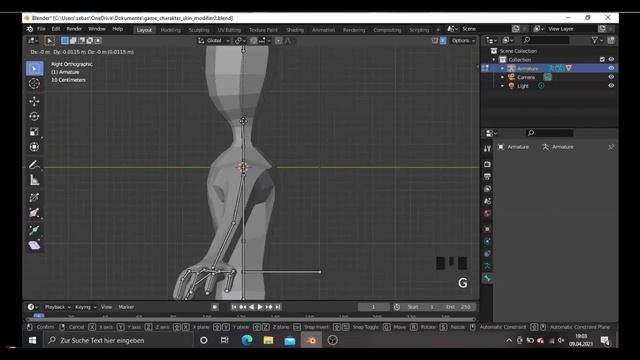
Task: Click the outliner new collection icon
Action: [x=611, y=40]
